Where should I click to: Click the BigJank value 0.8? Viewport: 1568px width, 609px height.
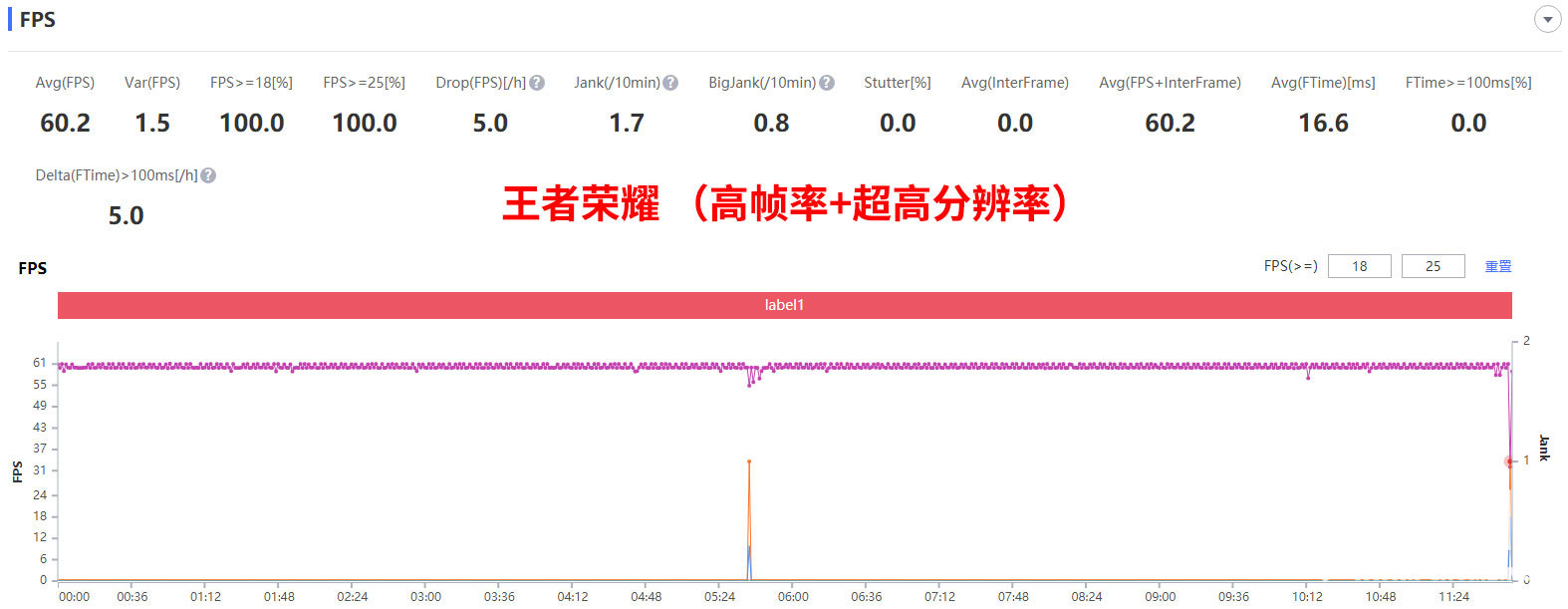771,123
